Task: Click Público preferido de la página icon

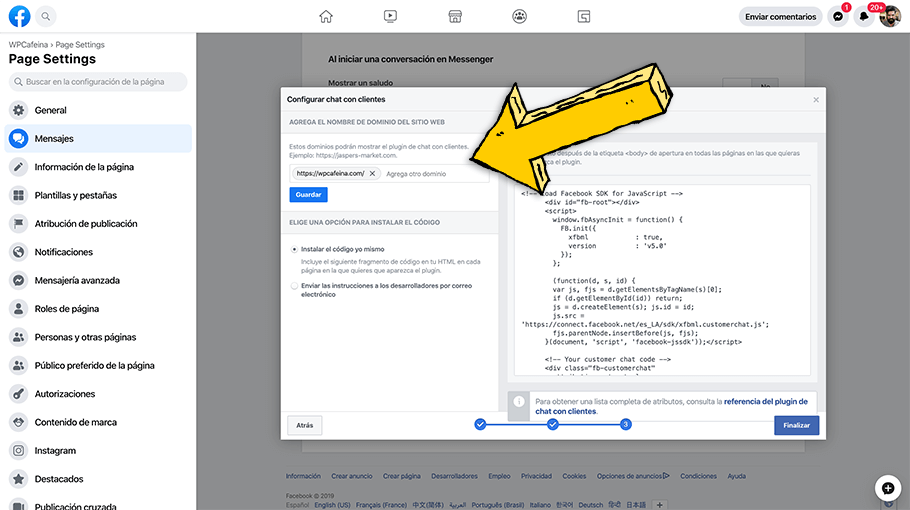Action: tap(19, 366)
